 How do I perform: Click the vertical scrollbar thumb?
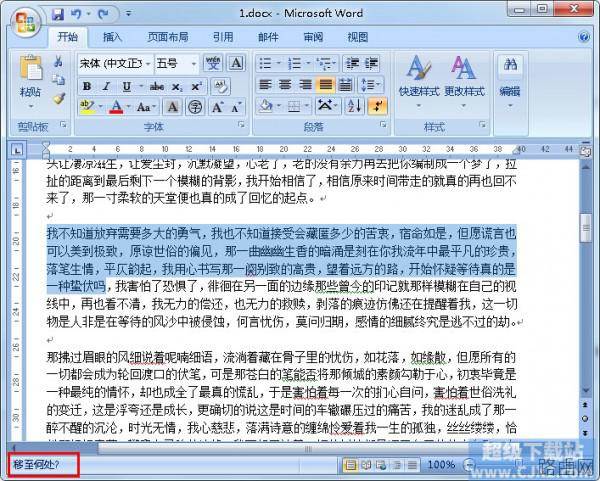(x=585, y=228)
